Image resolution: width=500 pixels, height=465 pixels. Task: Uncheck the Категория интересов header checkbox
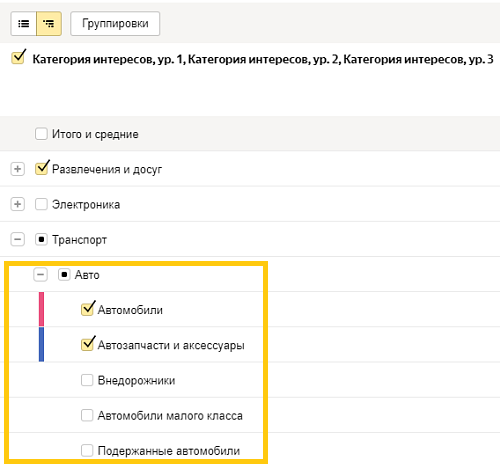click(x=18, y=57)
